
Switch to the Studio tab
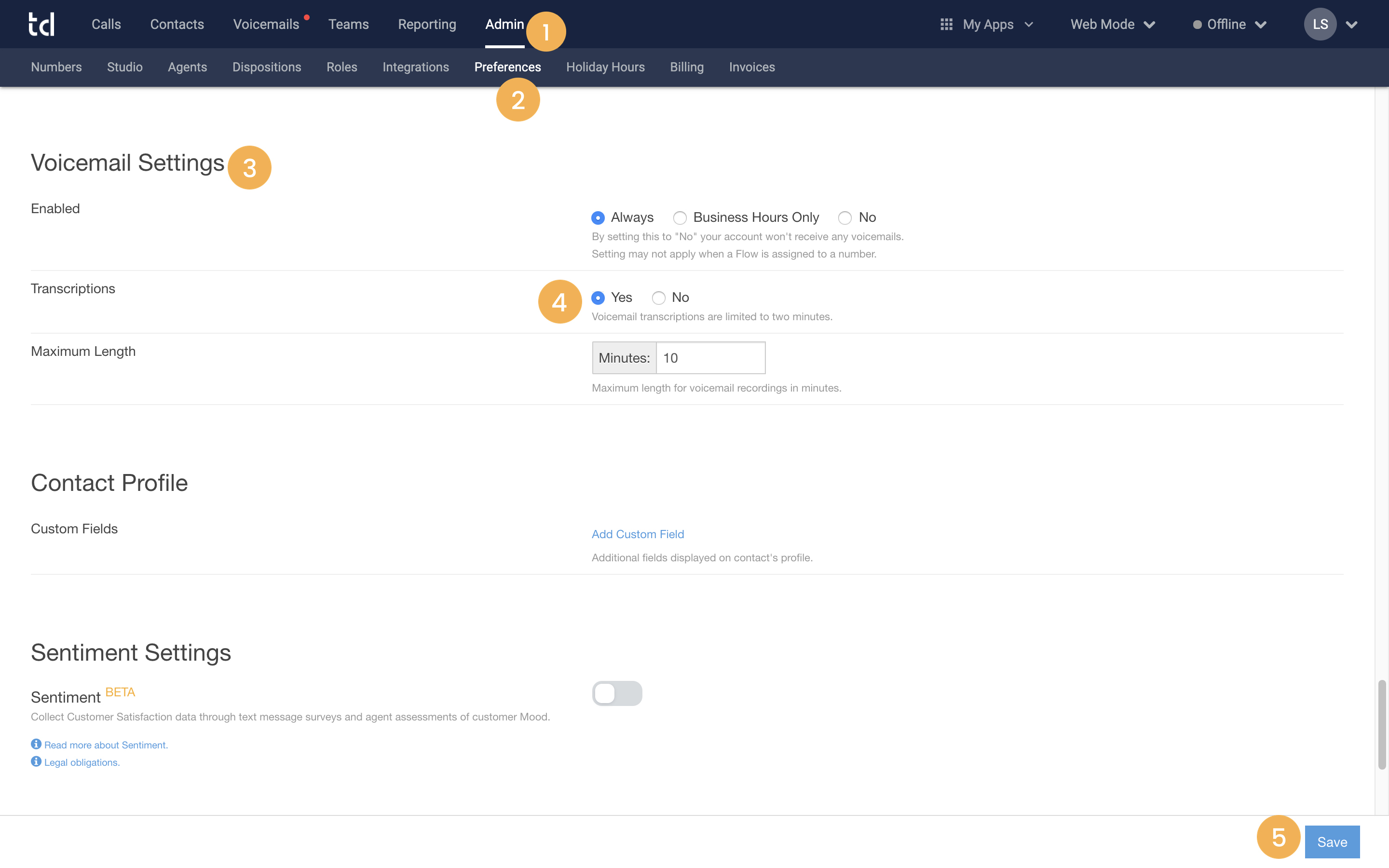tap(124, 67)
